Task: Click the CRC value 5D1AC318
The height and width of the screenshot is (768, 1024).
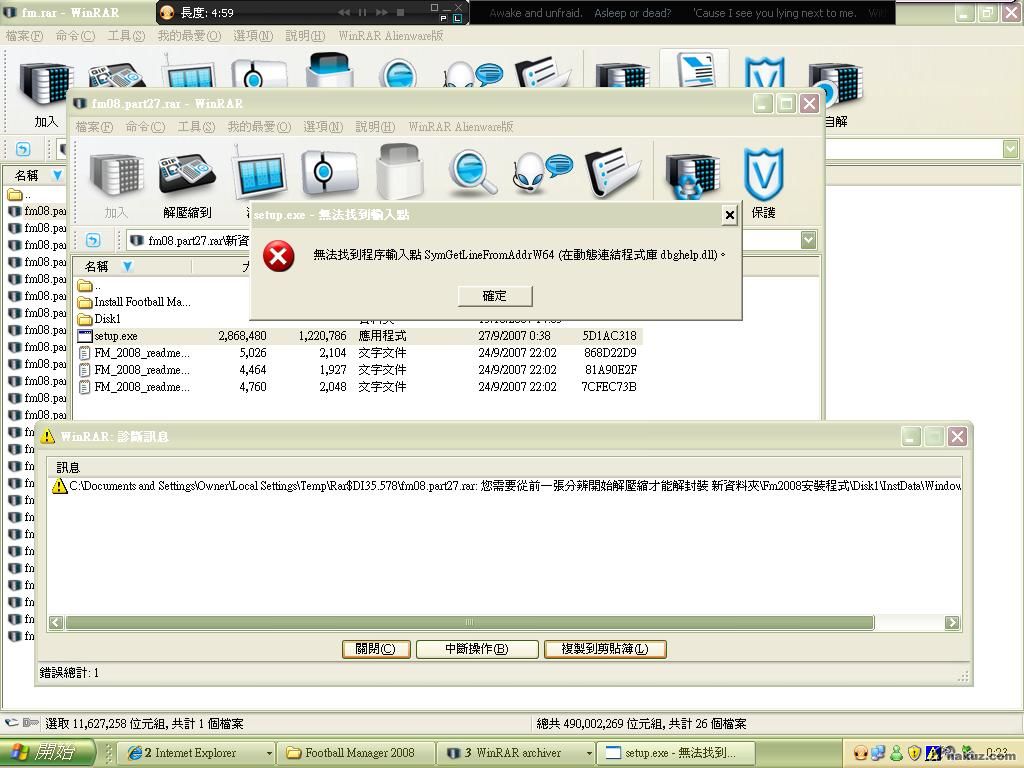Action: (x=609, y=336)
